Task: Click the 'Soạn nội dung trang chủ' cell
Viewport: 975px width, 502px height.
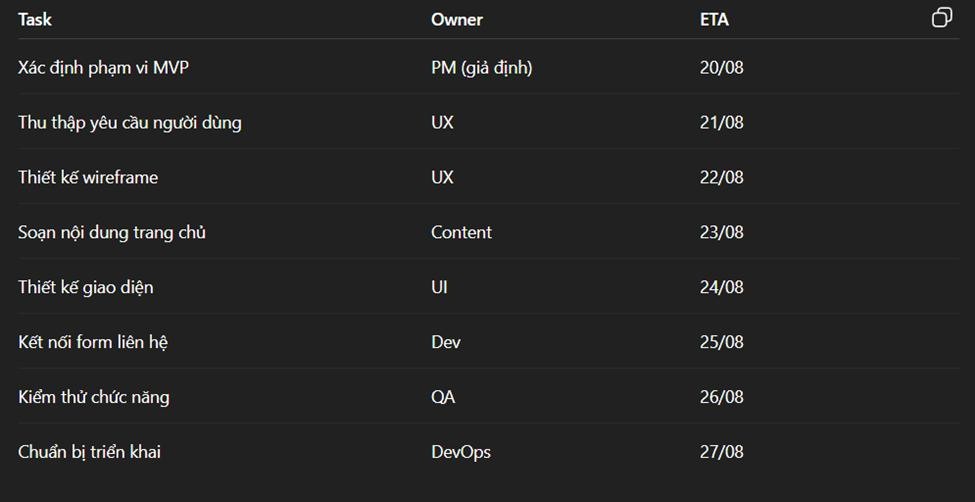Action: coord(112,232)
